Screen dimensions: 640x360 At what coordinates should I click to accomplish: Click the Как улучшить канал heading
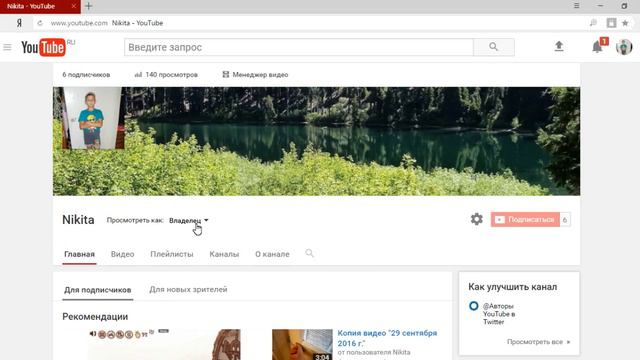(512, 287)
